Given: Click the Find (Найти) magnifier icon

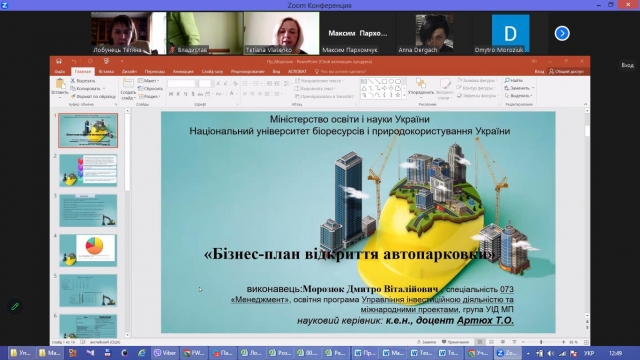Looking at the screenshot, I should [507, 80].
